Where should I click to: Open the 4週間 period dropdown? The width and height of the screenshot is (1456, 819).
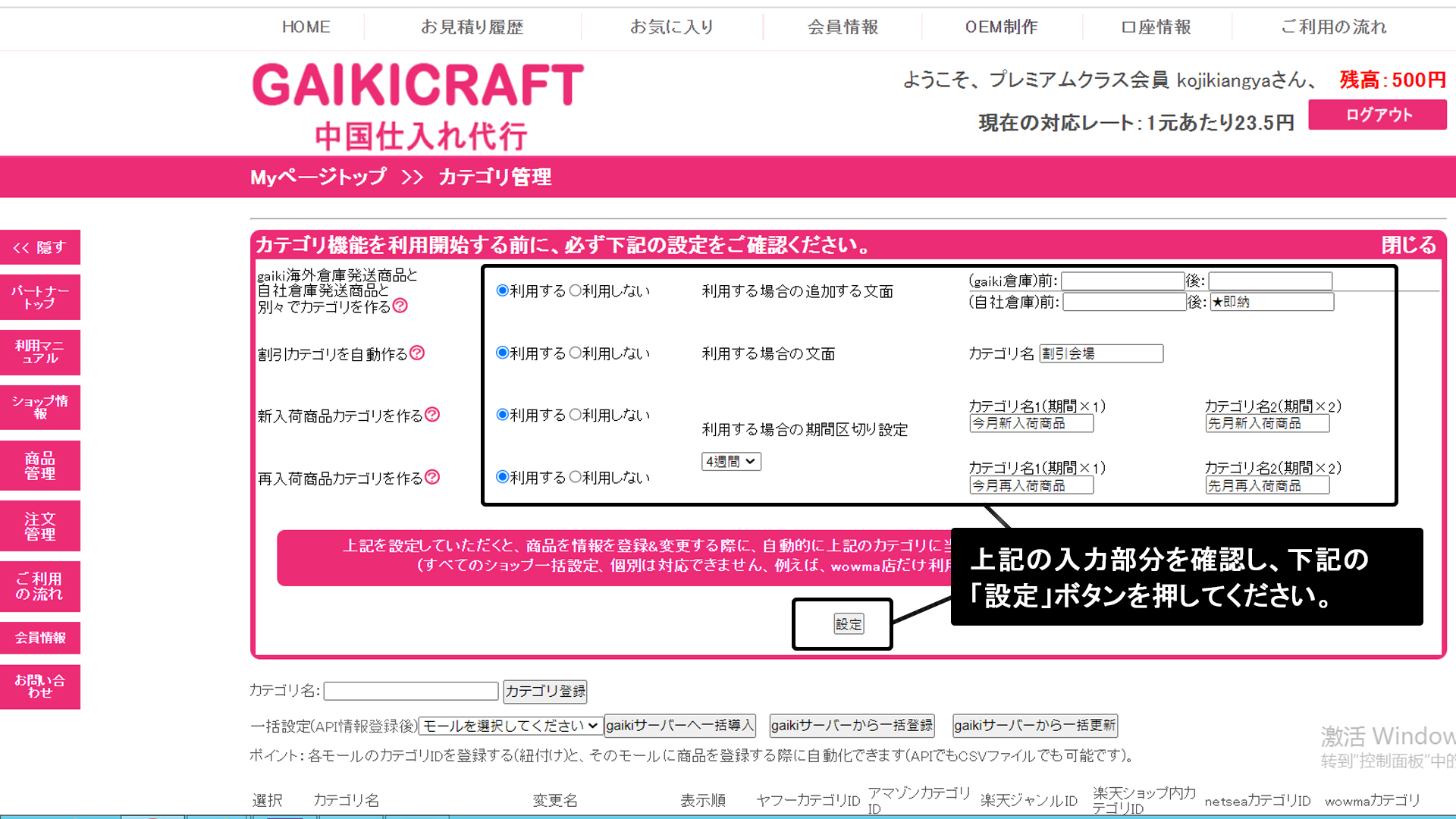[x=731, y=461]
